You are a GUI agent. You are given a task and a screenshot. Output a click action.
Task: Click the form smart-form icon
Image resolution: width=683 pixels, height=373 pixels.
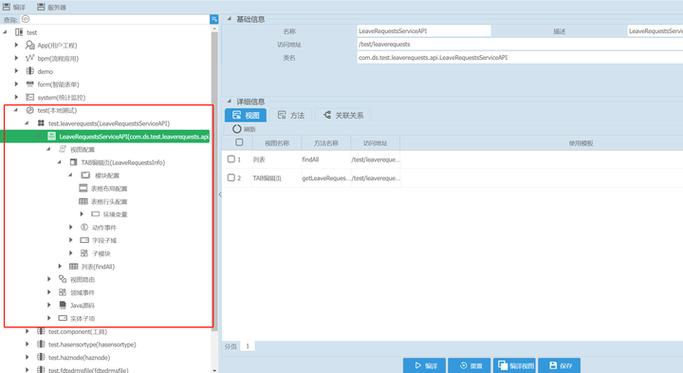click(x=30, y=84)
